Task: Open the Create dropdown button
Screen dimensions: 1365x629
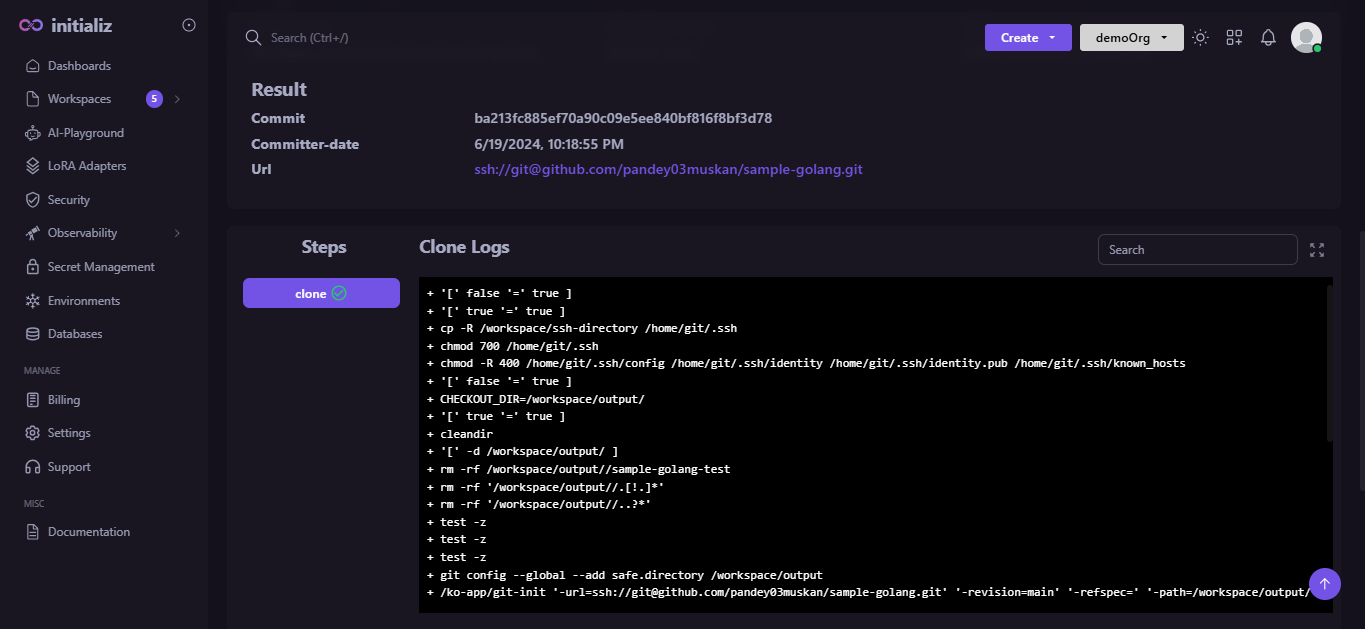Action: [x=1028, y=37]
